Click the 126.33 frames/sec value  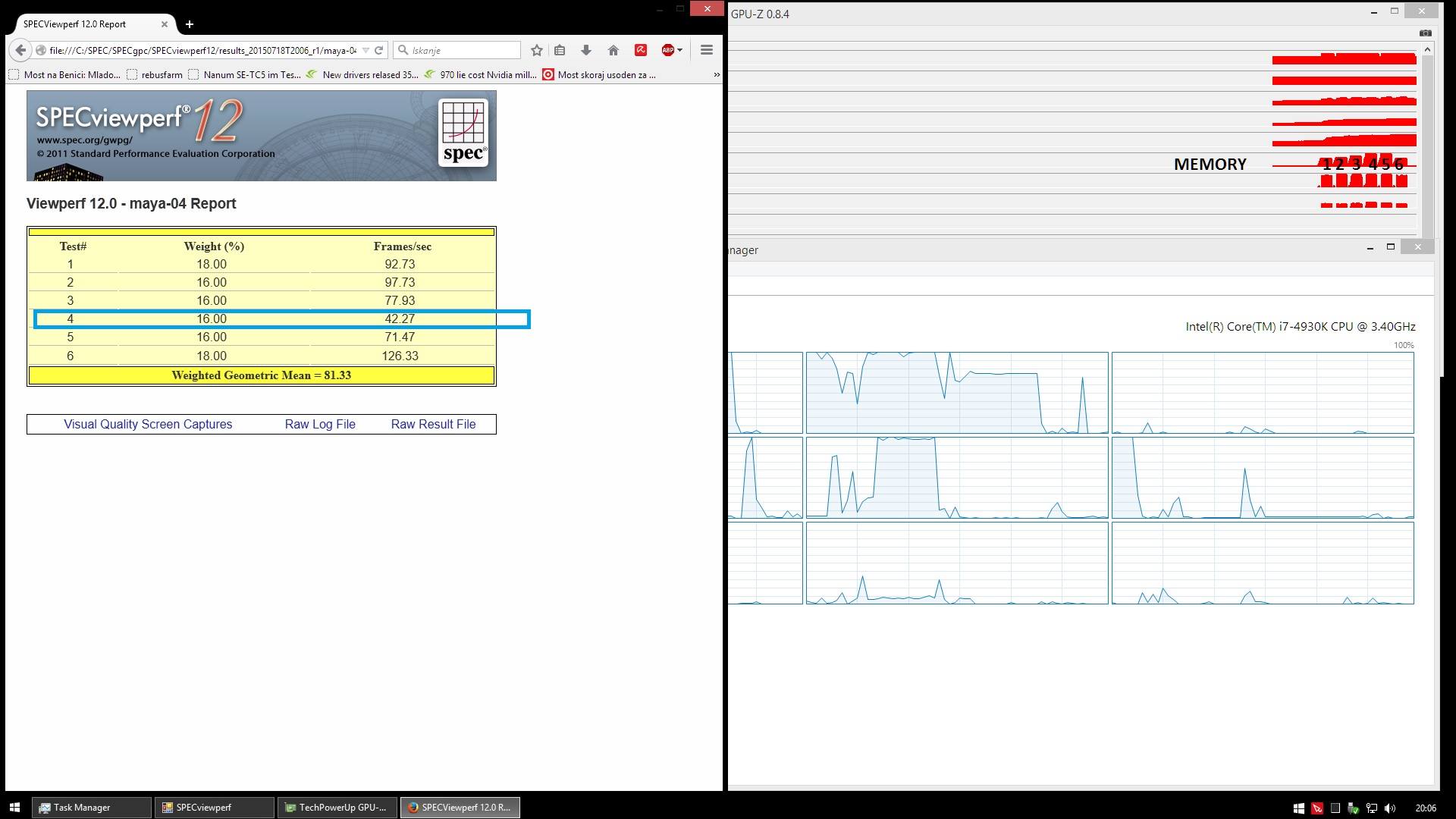click(x=400, y=356)
